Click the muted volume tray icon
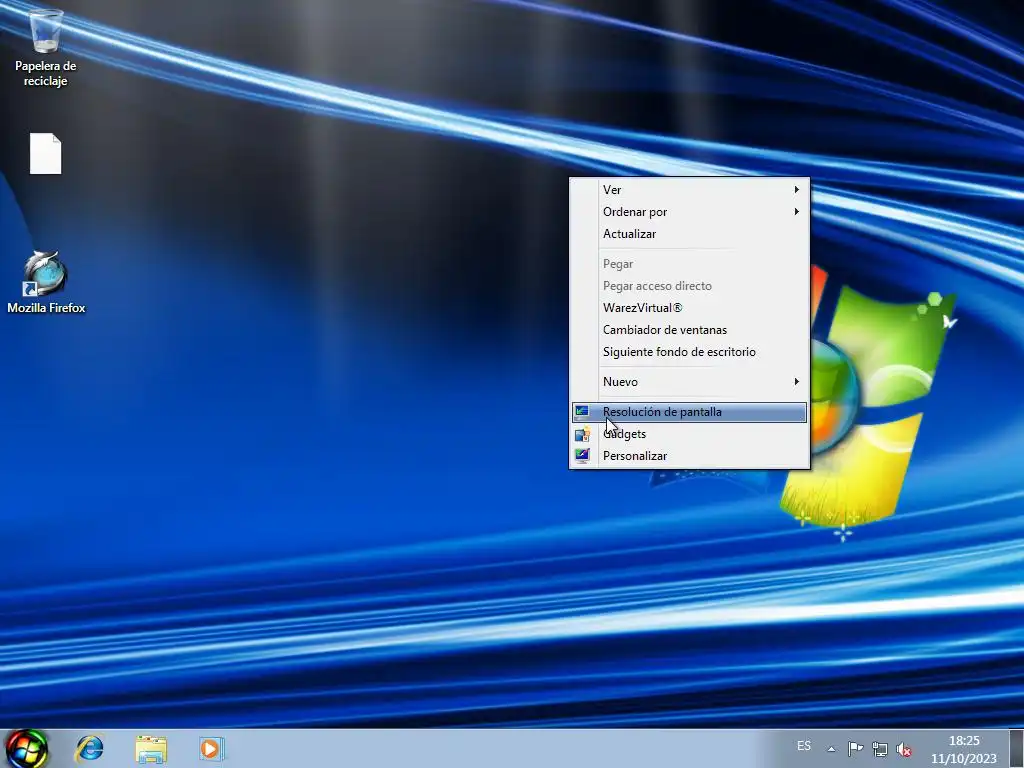This screenshot has width=1024, height=768. pos(904,749)
